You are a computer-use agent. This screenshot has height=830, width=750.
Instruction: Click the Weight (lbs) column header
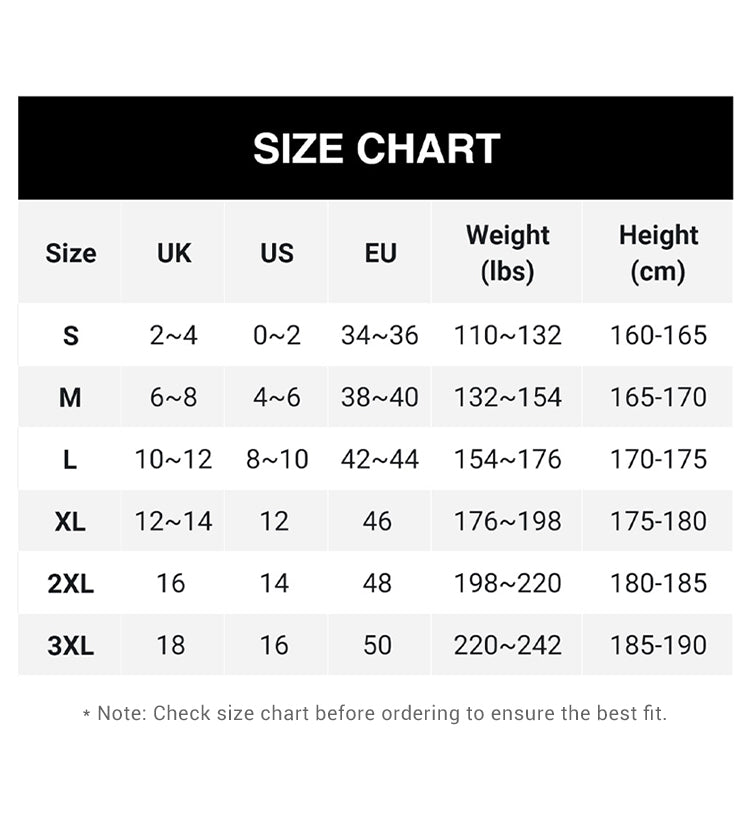(507, 253)
